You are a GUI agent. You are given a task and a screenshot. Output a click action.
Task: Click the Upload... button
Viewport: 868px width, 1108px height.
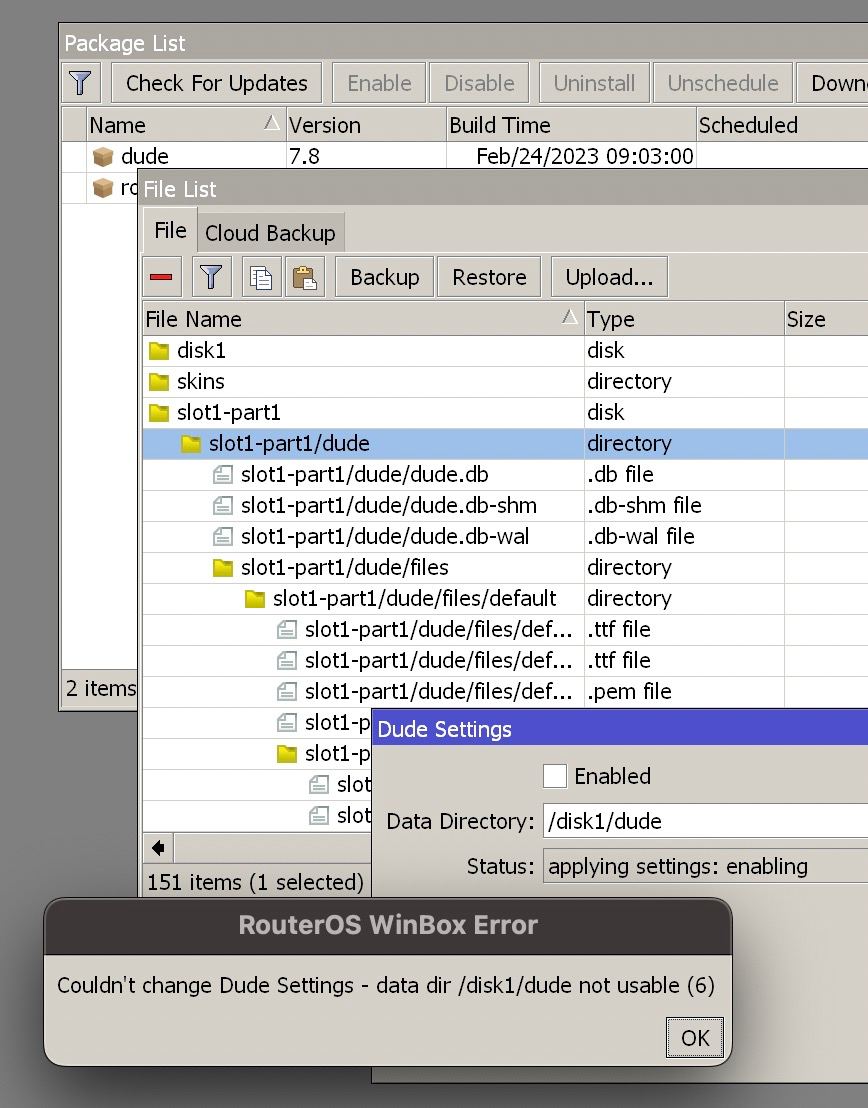tap(609, 277)
